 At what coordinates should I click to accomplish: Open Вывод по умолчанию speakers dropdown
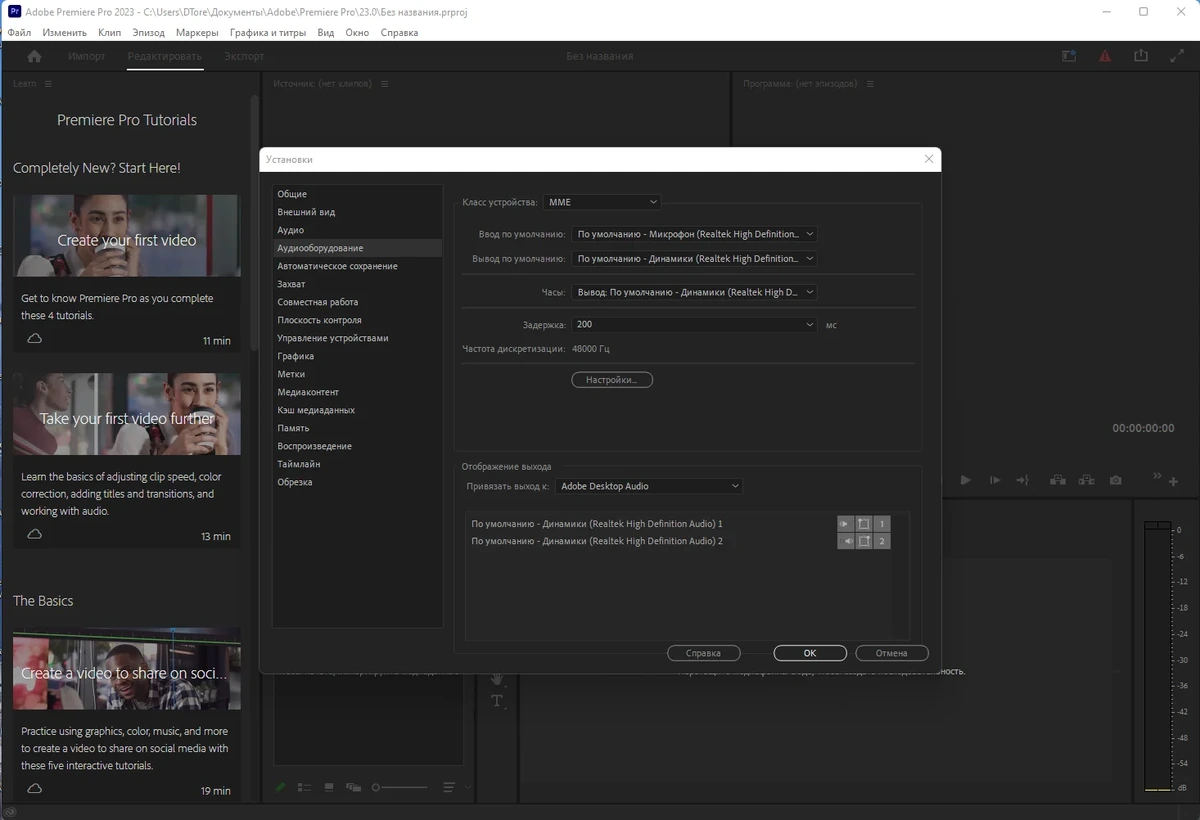[694, 259]
